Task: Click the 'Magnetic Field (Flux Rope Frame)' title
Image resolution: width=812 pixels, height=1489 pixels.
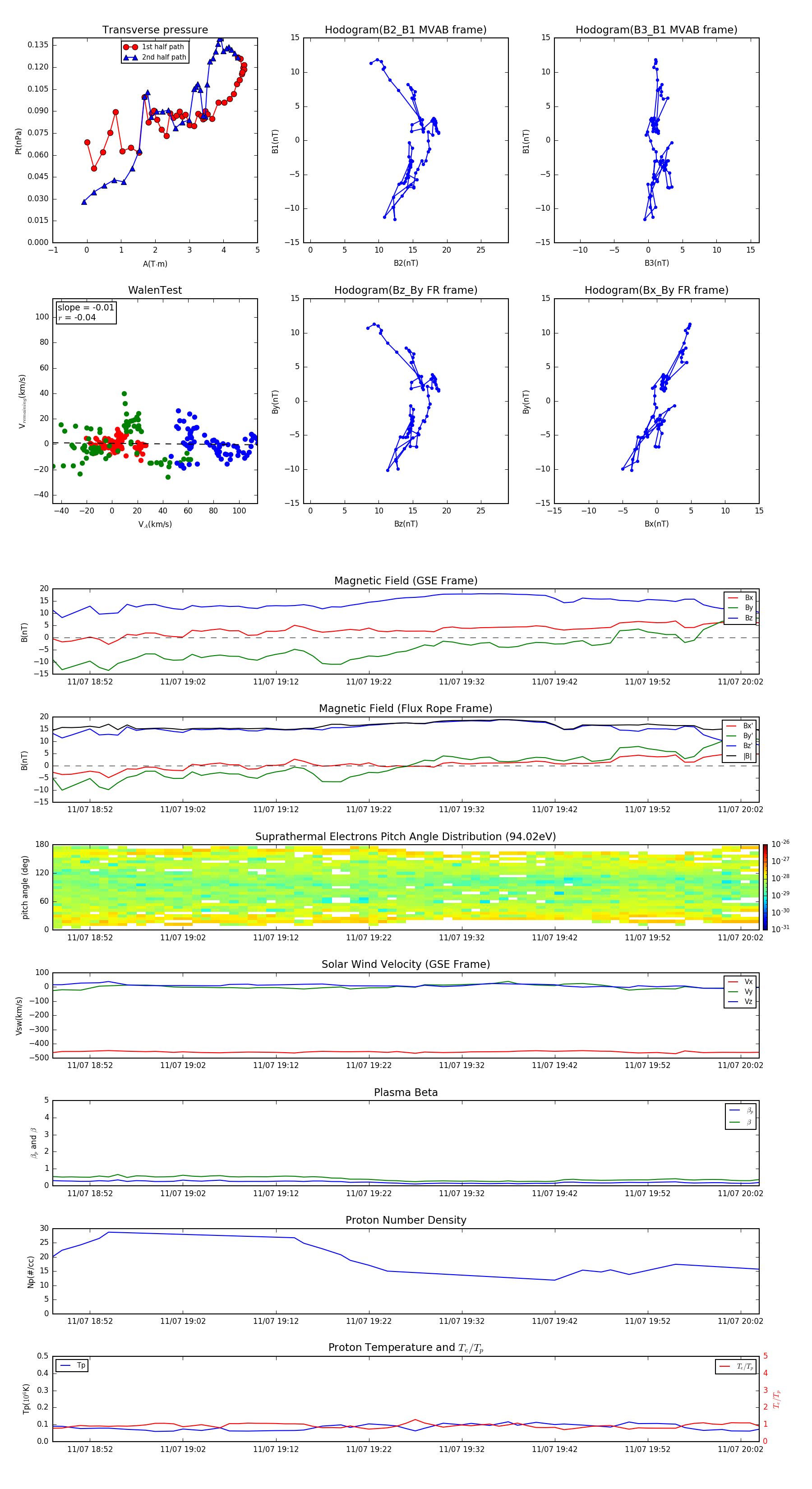Action: [406, 708]
